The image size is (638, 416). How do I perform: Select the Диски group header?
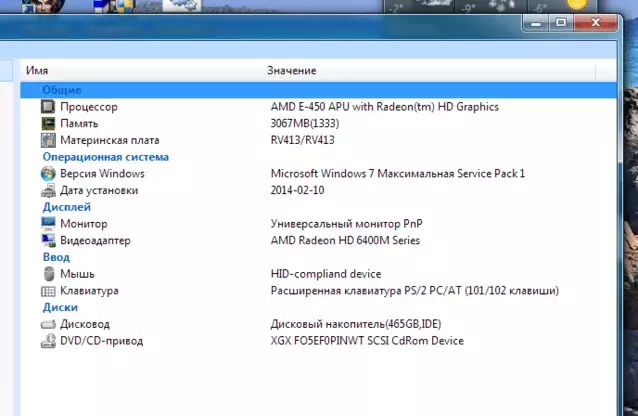[x=60, y=307]
